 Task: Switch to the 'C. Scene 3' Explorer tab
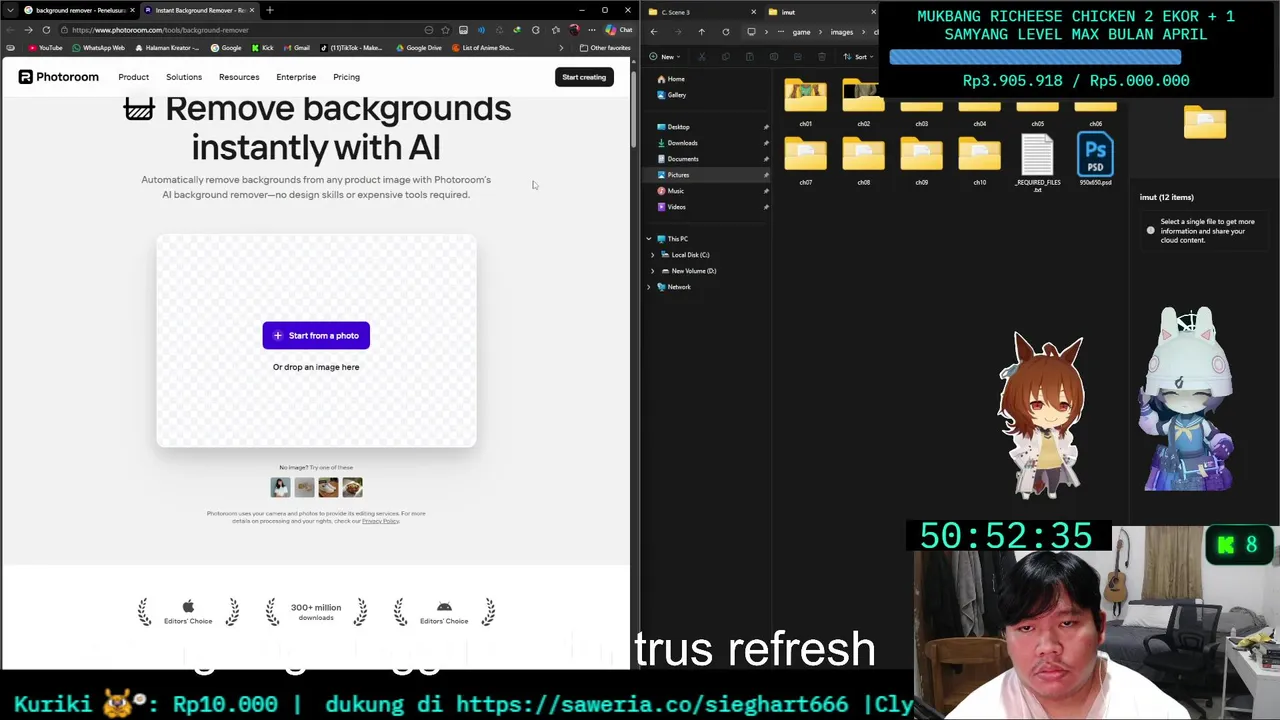[700, 12]
